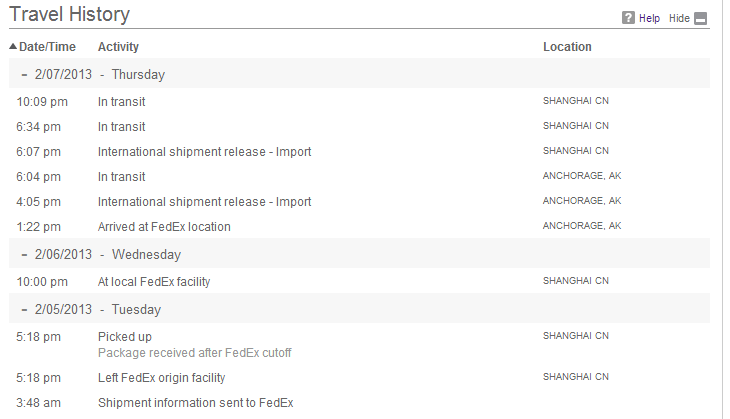The width and height of the screenshot is (730, 419).
Task: Select the Arrived at FedEx location entry
Action: pyautogui.click(x=164, y=227)
